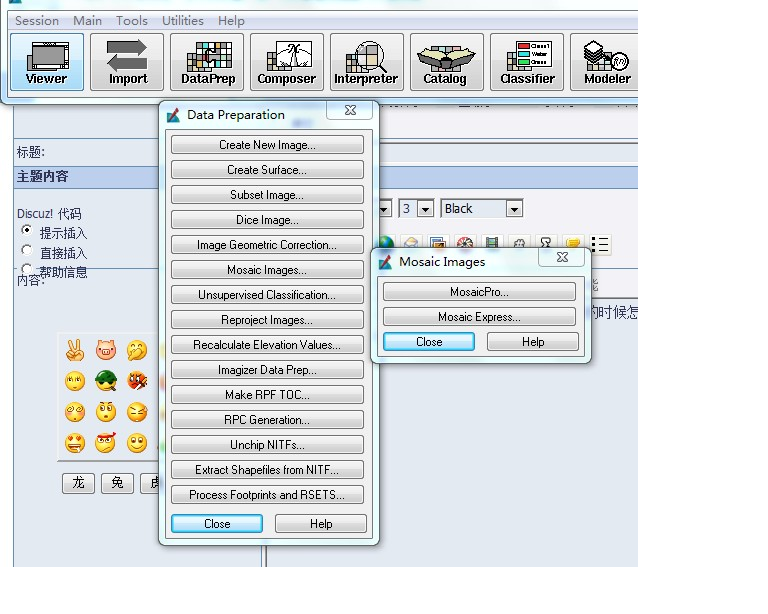Click the bullet list editor icon

click(600, 244)
